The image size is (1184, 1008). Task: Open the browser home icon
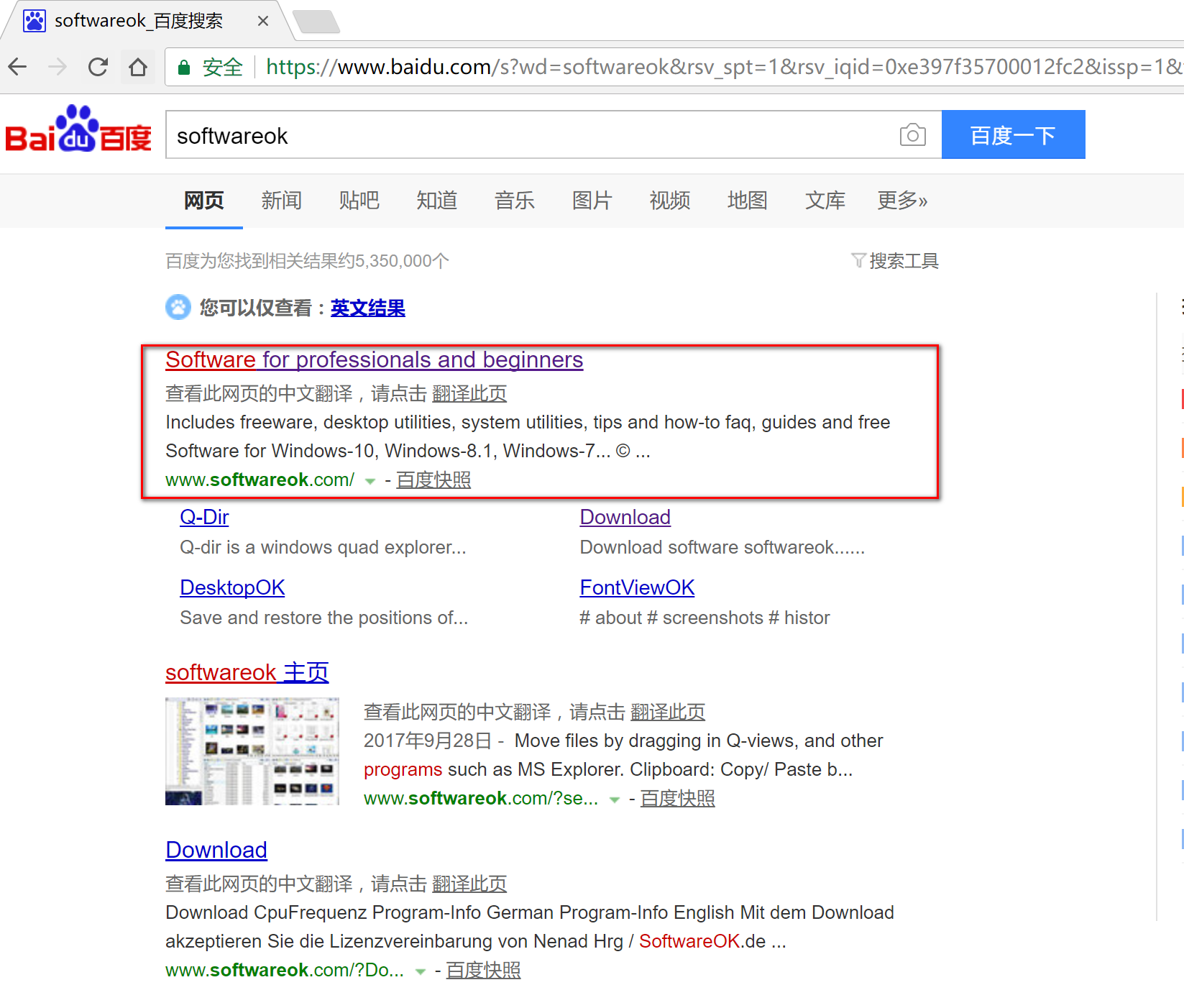pos(138,67)
